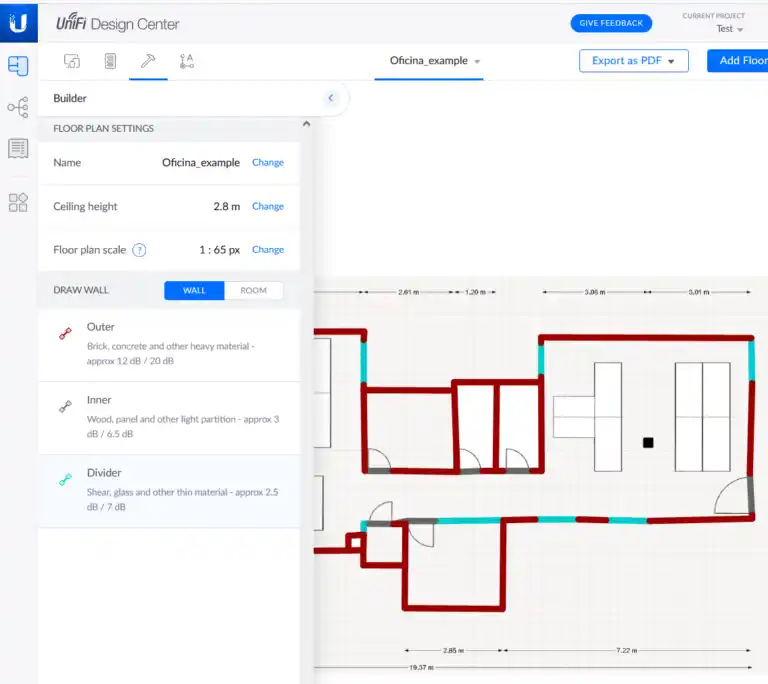Viewport: 768px width, 684px height.
Task: Click the UniFi logo icon
Action: (18, 22)
